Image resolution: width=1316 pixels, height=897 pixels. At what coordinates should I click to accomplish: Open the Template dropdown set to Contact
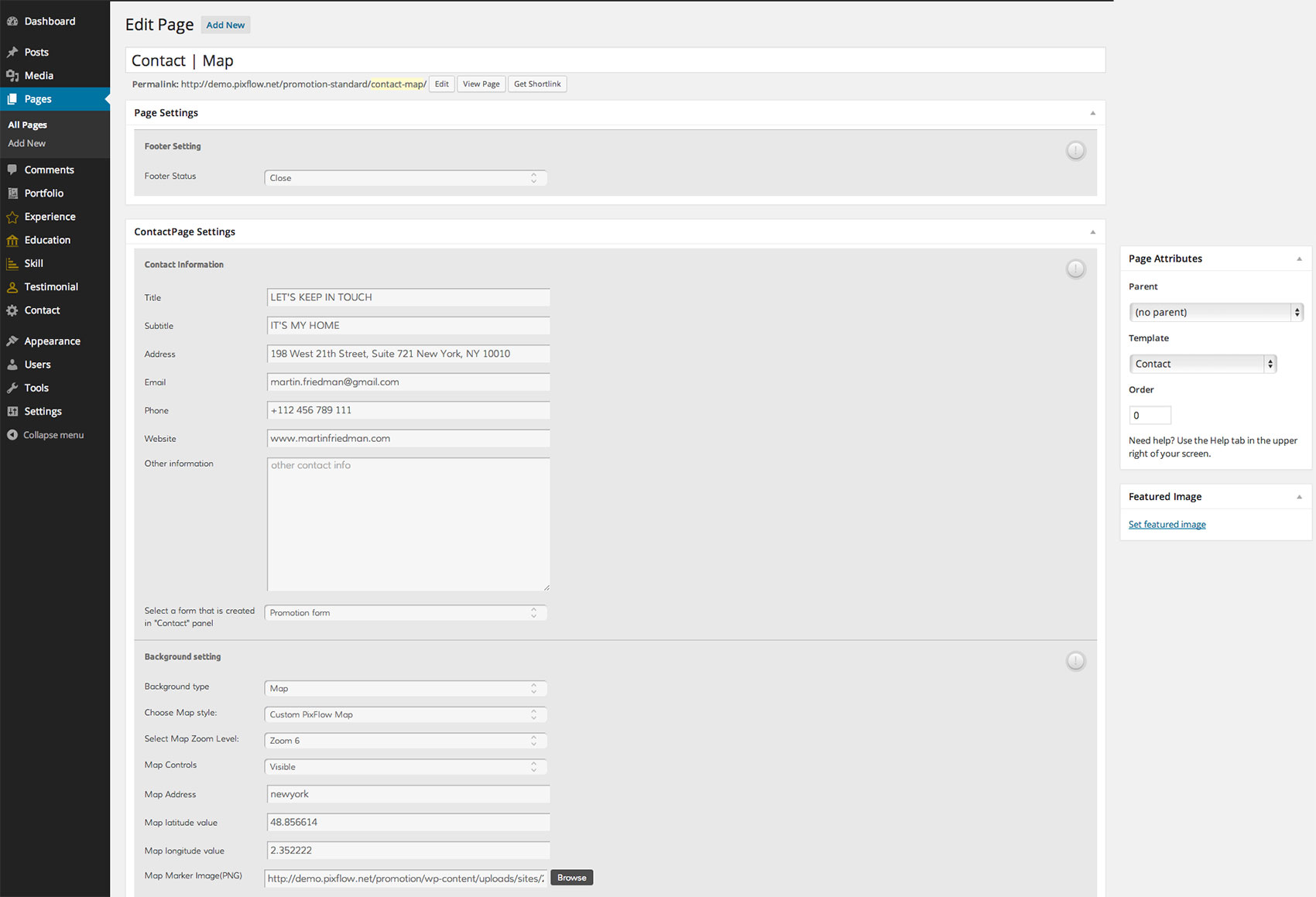coord(1202,364)
